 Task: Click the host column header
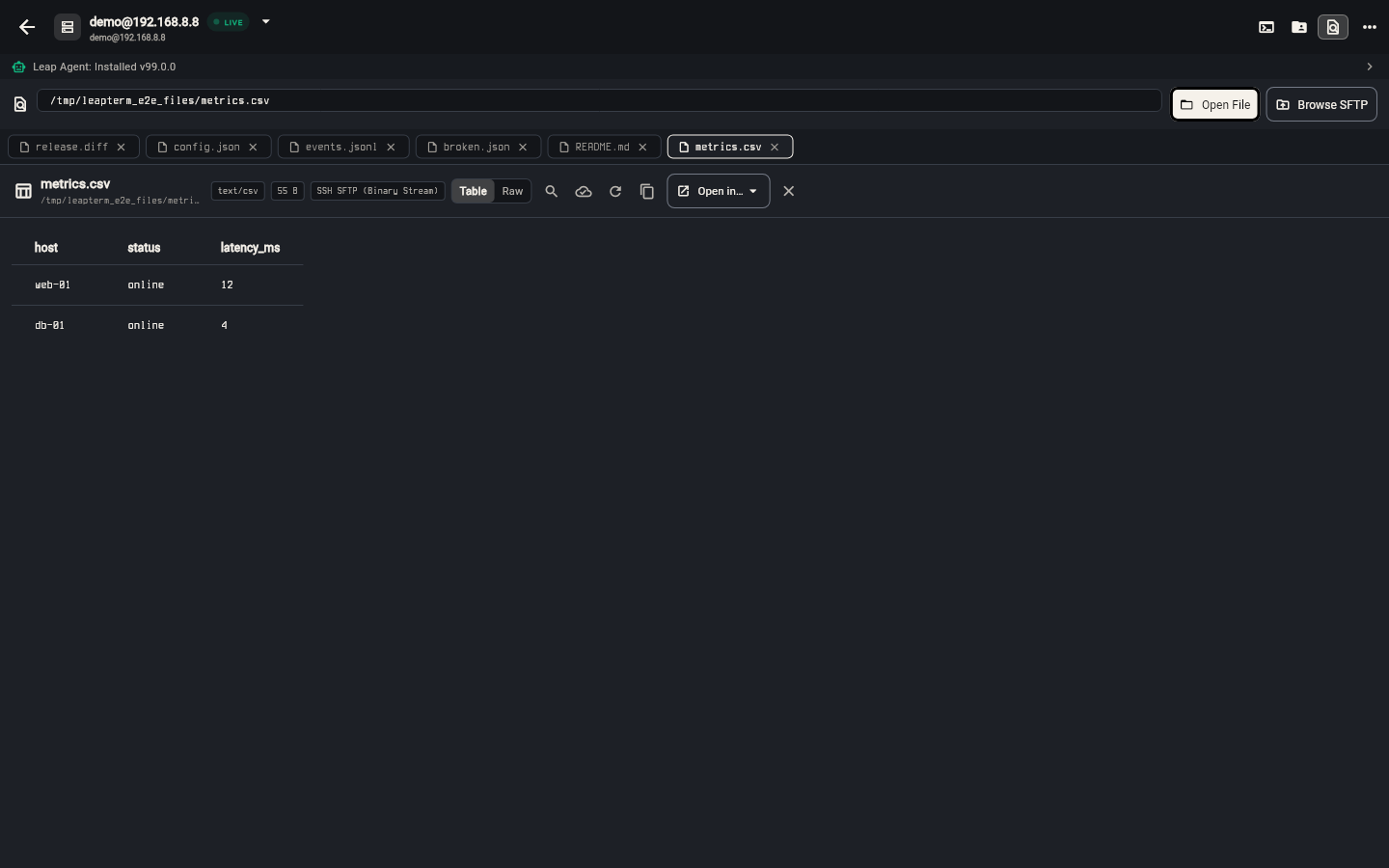pos(46,248)
